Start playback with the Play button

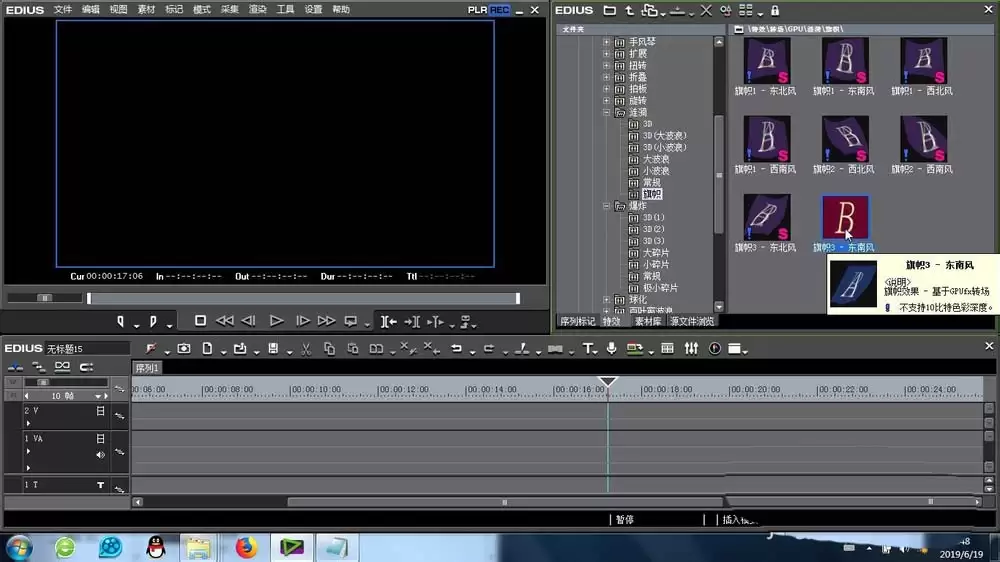click(276, 321)
